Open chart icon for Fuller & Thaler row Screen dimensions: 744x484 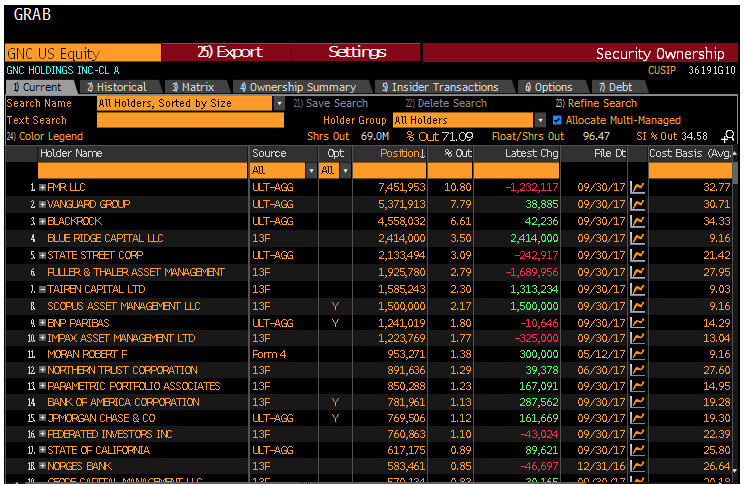pyautogui.click(x=637, y=272)
